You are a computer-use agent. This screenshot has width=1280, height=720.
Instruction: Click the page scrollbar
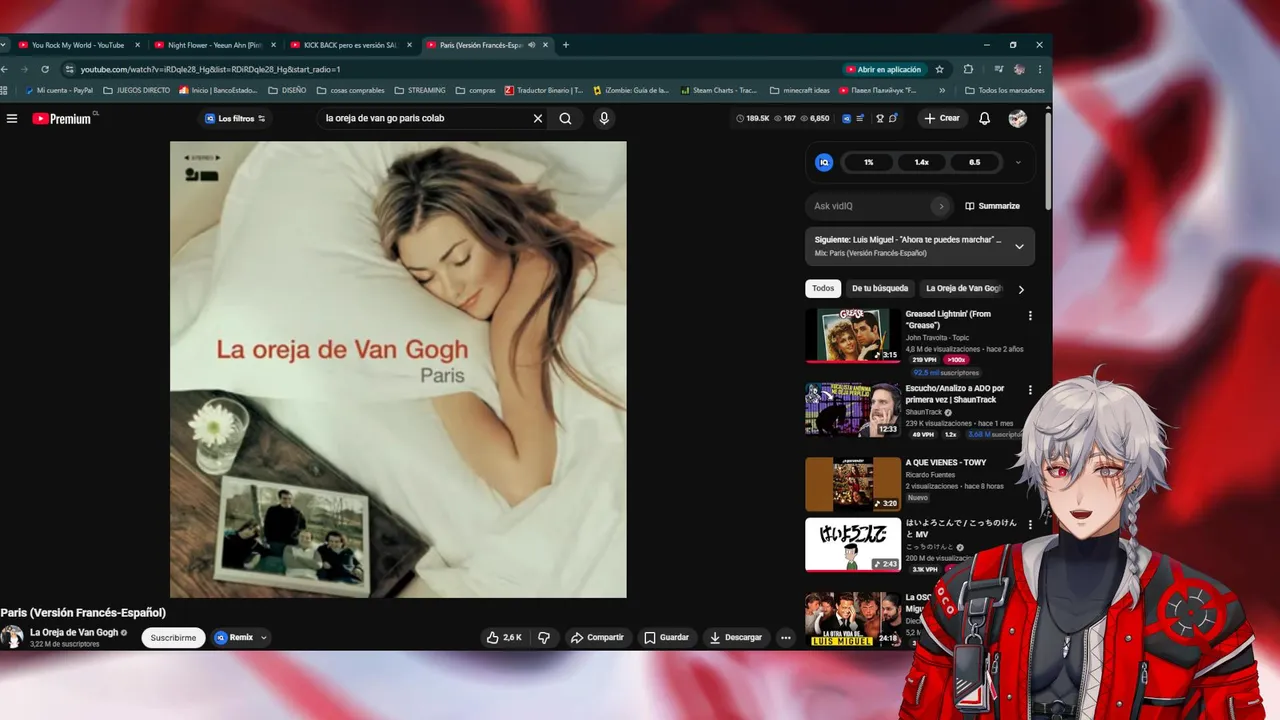click(1048, 160)
